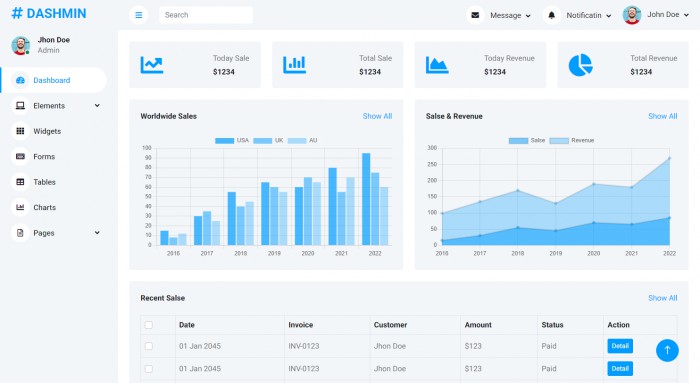Toggle the sidebar hamburger menu icon
700x383 pixels.
point(139,15)
